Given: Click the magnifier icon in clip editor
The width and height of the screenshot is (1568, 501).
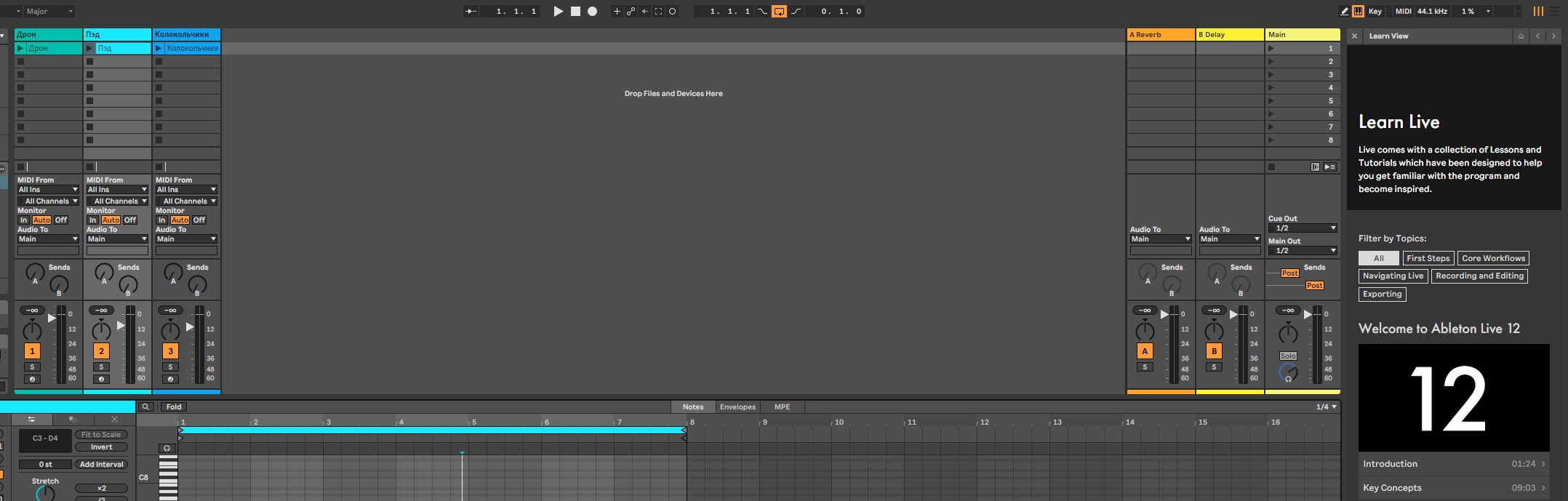Looking at the screenshot, I should point(145,407).
